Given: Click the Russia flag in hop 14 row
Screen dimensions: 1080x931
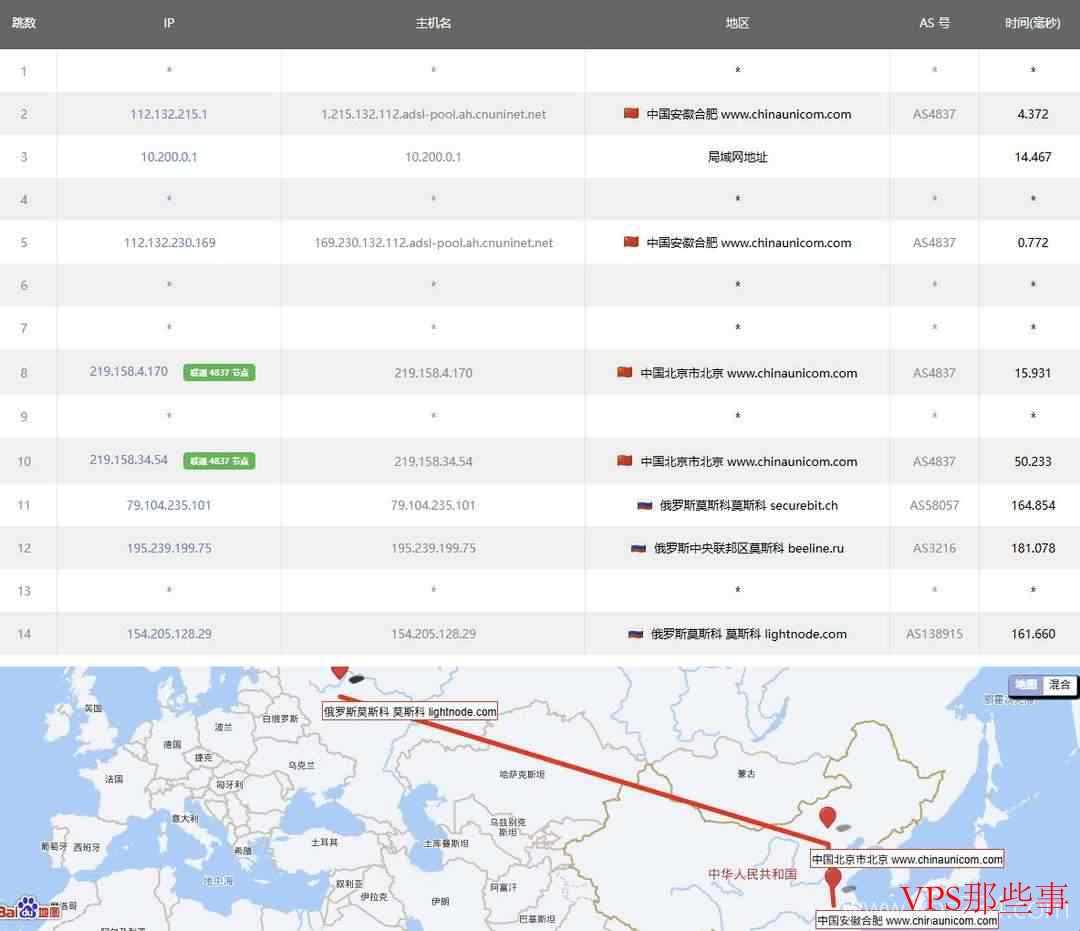Looking at the screenshot, I should [x=636, y=634].
